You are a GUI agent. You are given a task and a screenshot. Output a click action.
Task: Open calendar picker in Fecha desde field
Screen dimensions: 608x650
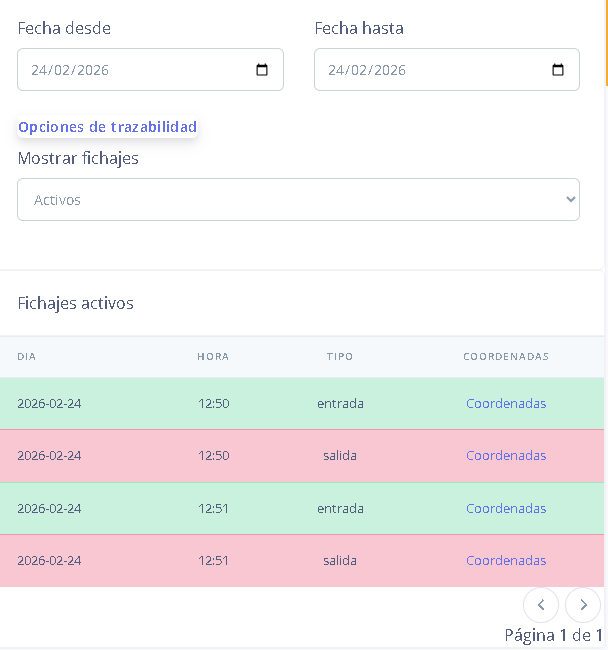point(262,70)
